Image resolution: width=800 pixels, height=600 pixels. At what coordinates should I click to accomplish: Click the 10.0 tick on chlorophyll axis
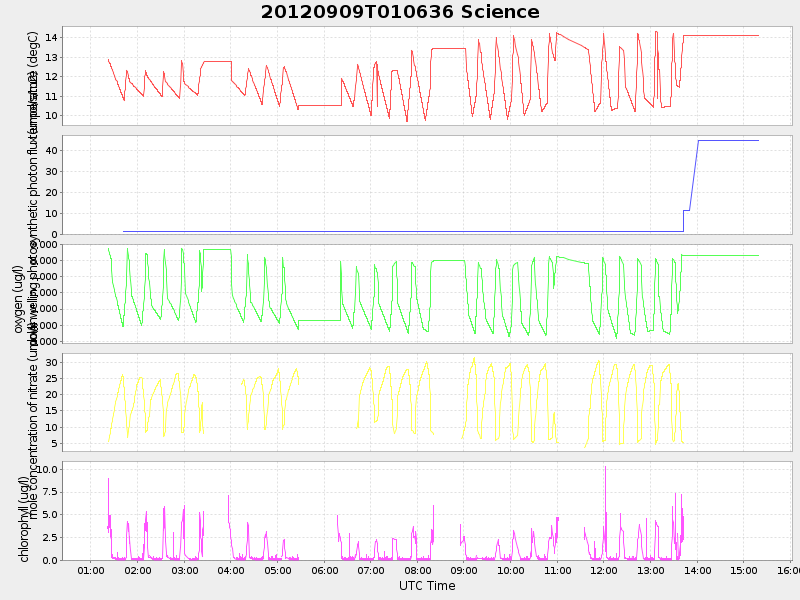point(49,469)
